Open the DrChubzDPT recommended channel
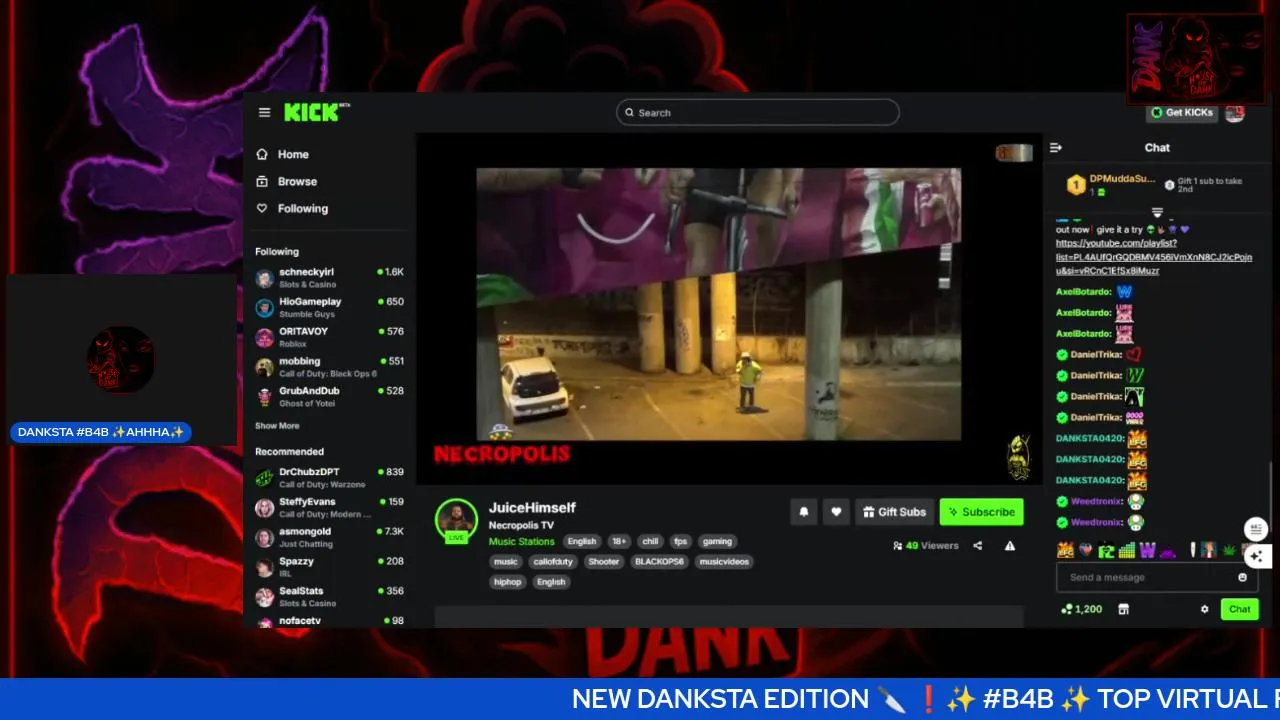1280x720 pixels. tap(329, 477)
